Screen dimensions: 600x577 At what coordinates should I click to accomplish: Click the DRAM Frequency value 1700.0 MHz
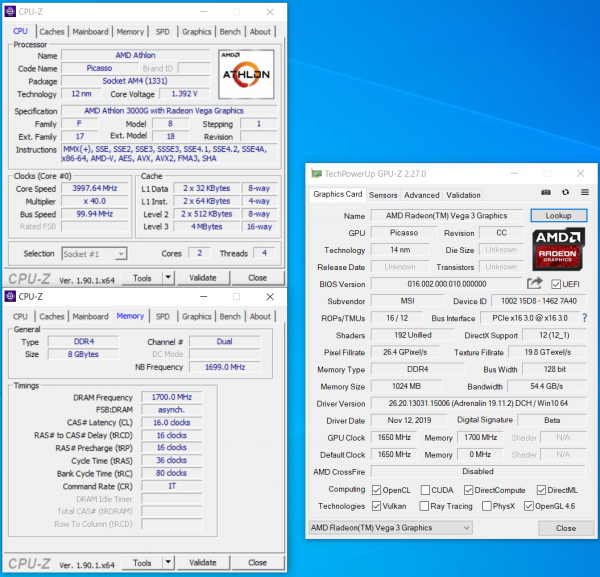(171, 397)
